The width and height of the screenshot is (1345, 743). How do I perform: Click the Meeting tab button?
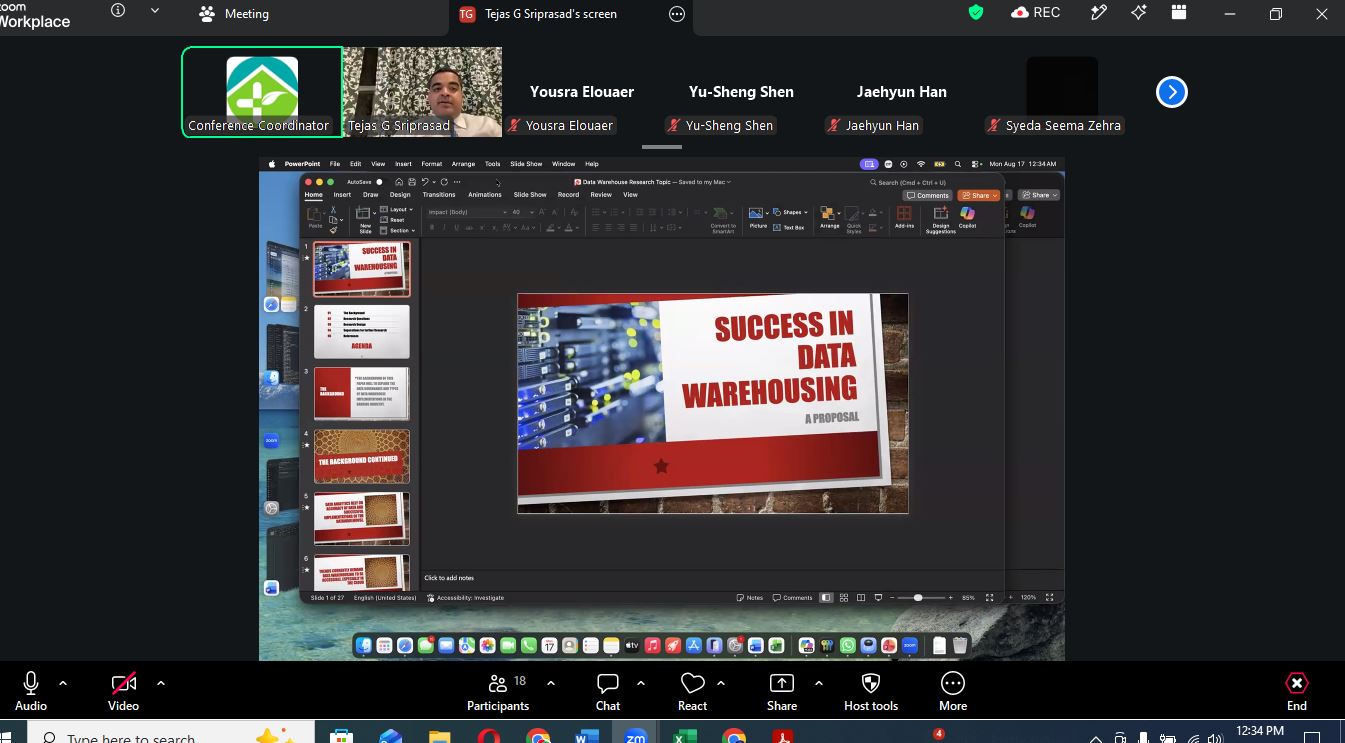(234, 14)
